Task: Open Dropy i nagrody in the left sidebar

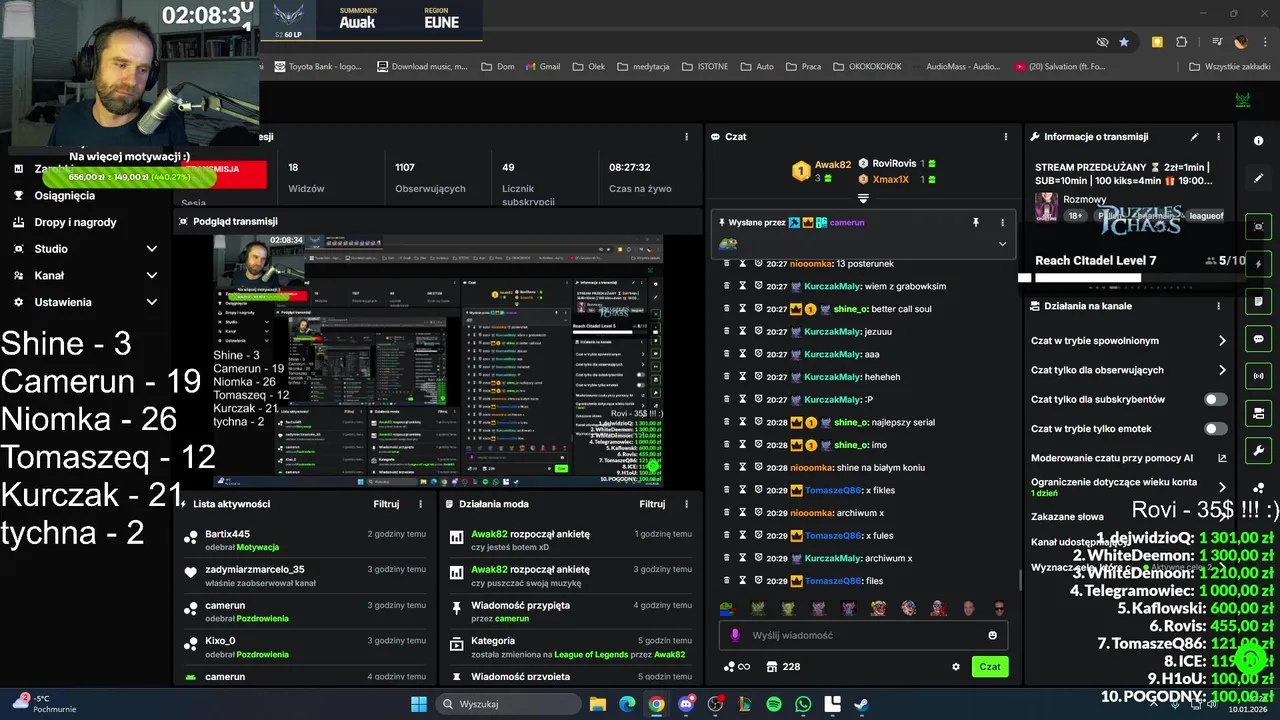Action: pyautogui.click(x=75, y=222)
